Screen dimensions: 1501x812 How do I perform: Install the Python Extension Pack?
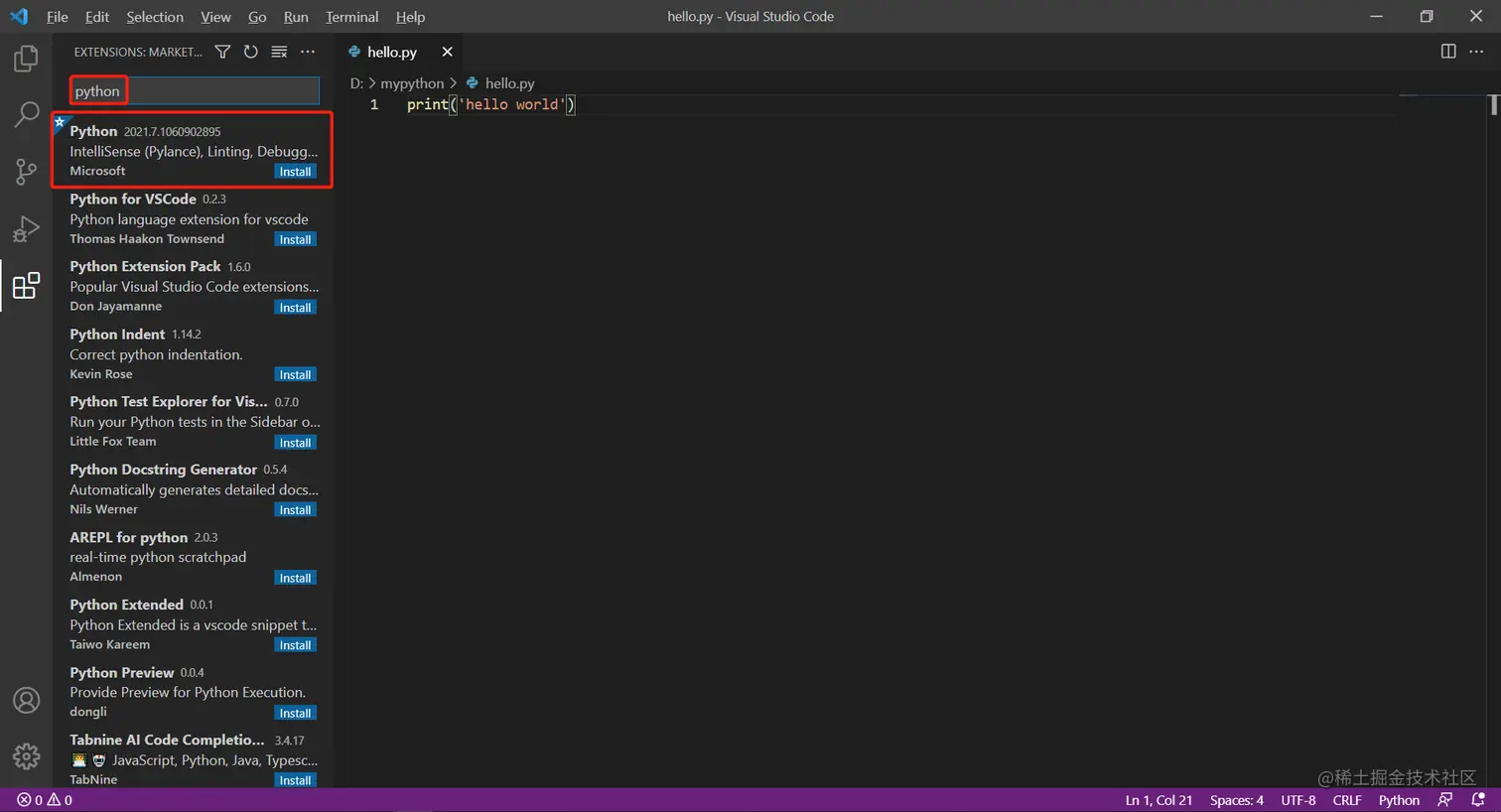[295, 307]
